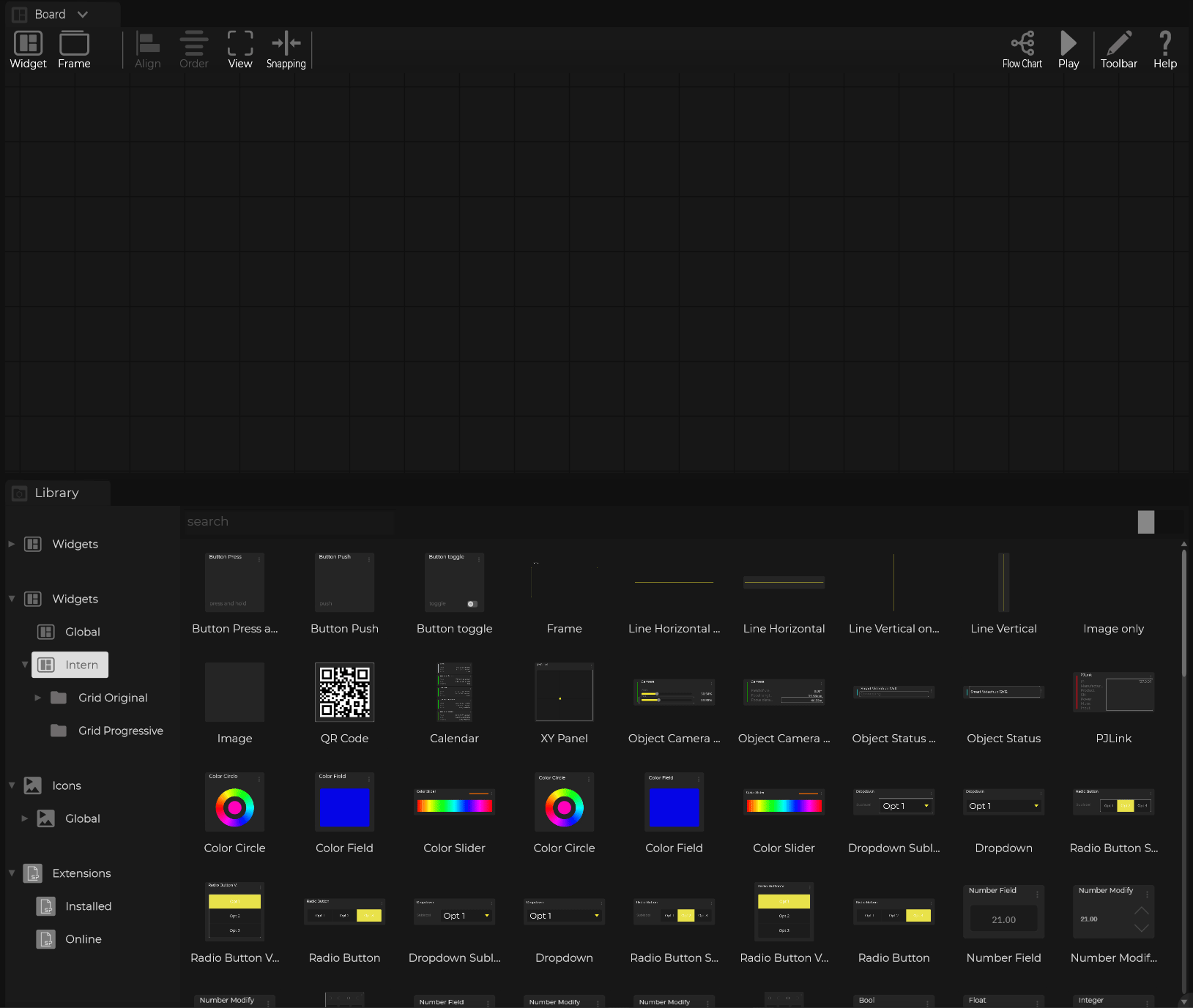Click the View fullscreen icon

coord(239,44)
